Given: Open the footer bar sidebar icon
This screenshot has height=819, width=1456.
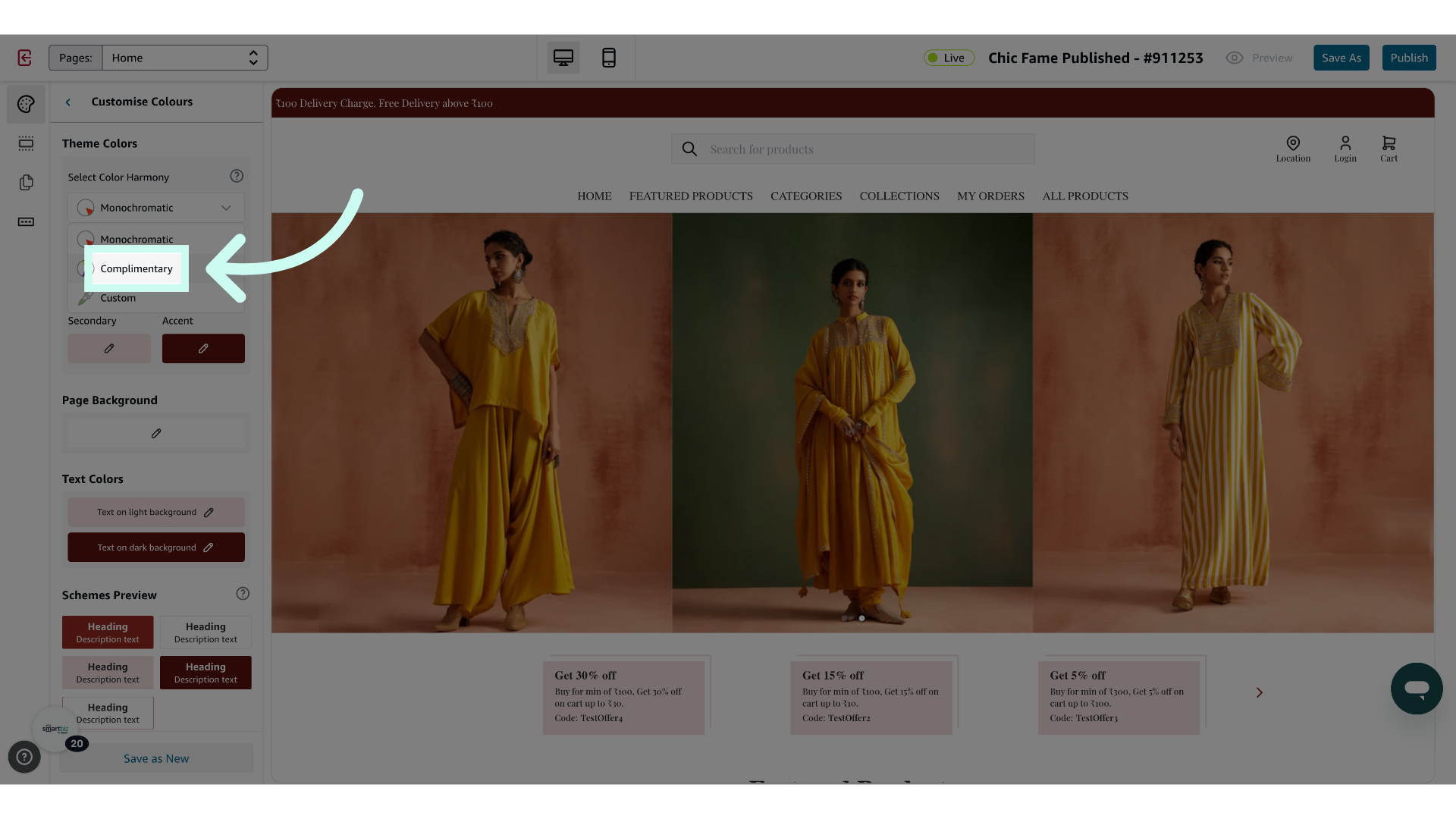Looking at the screenshot, I should [x=26, y=222].
